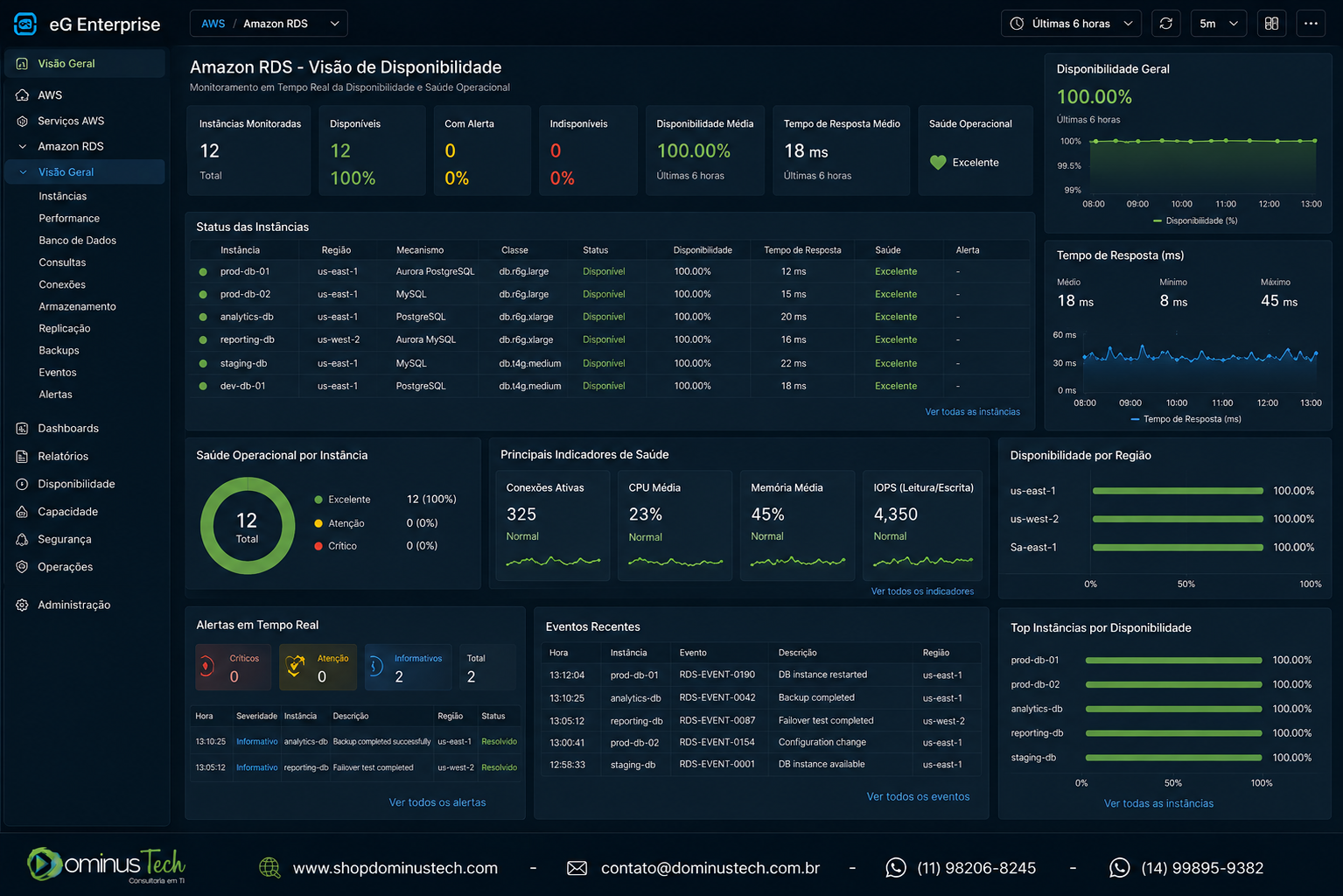
Task: Click the Dashboards sidebar icon
Action: (x=22, y=428)
